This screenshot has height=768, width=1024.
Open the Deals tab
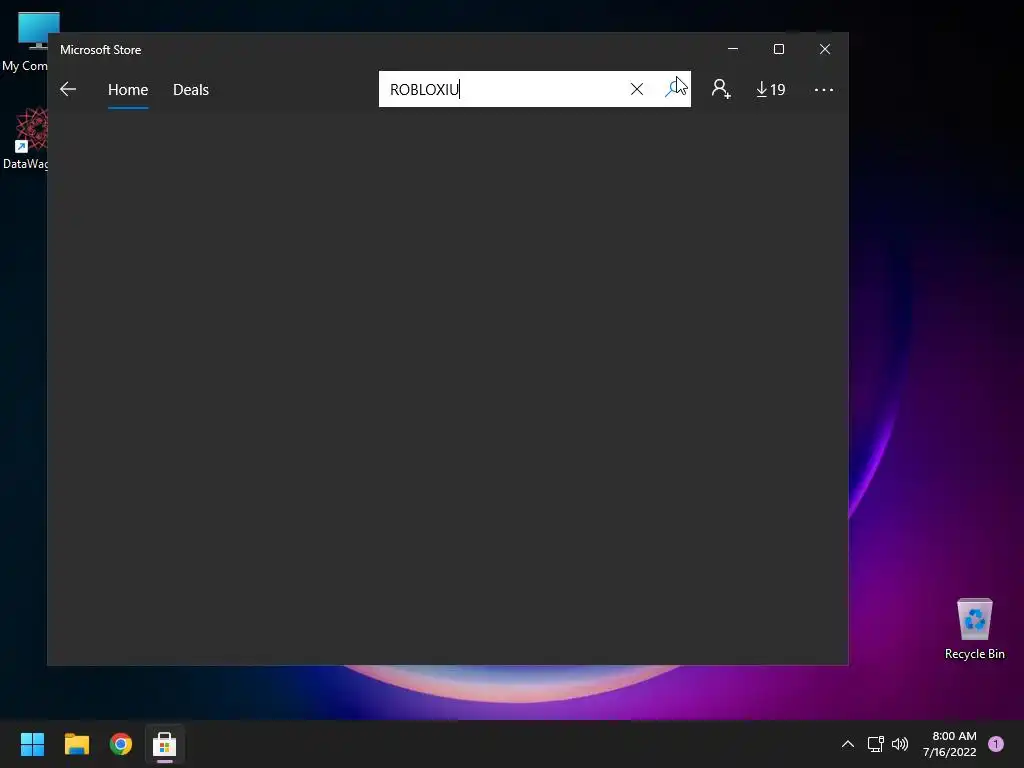[191, 89]
